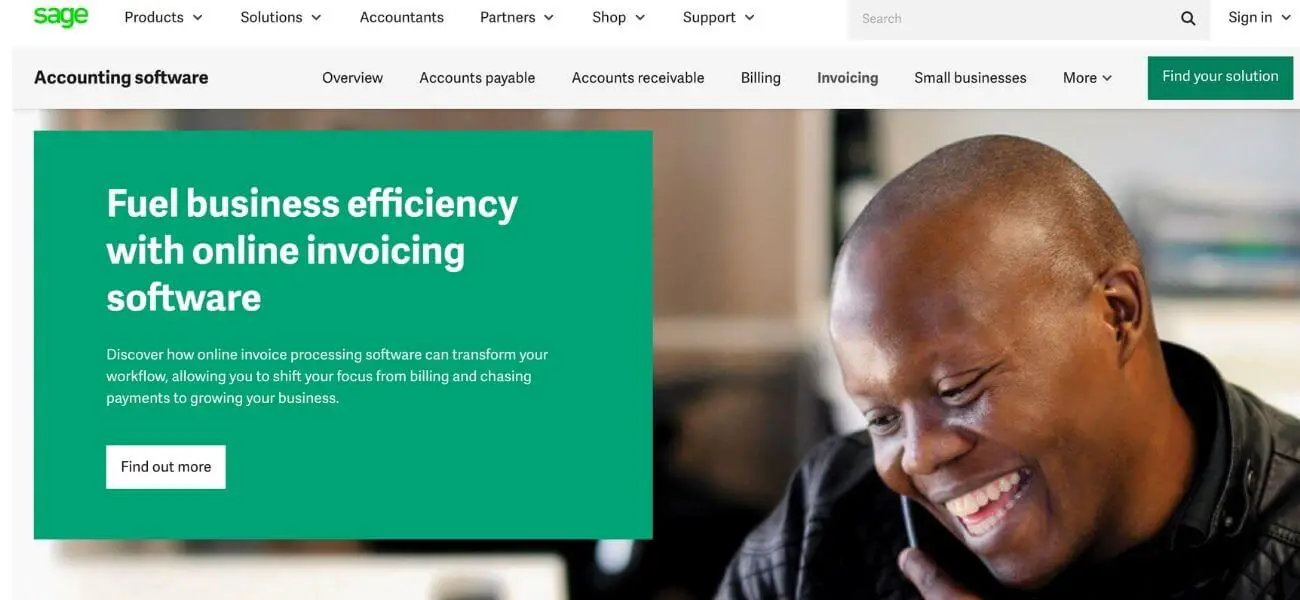Open the Solutions dropdown
1300x600 pixels.
click(x=281, y=17)
